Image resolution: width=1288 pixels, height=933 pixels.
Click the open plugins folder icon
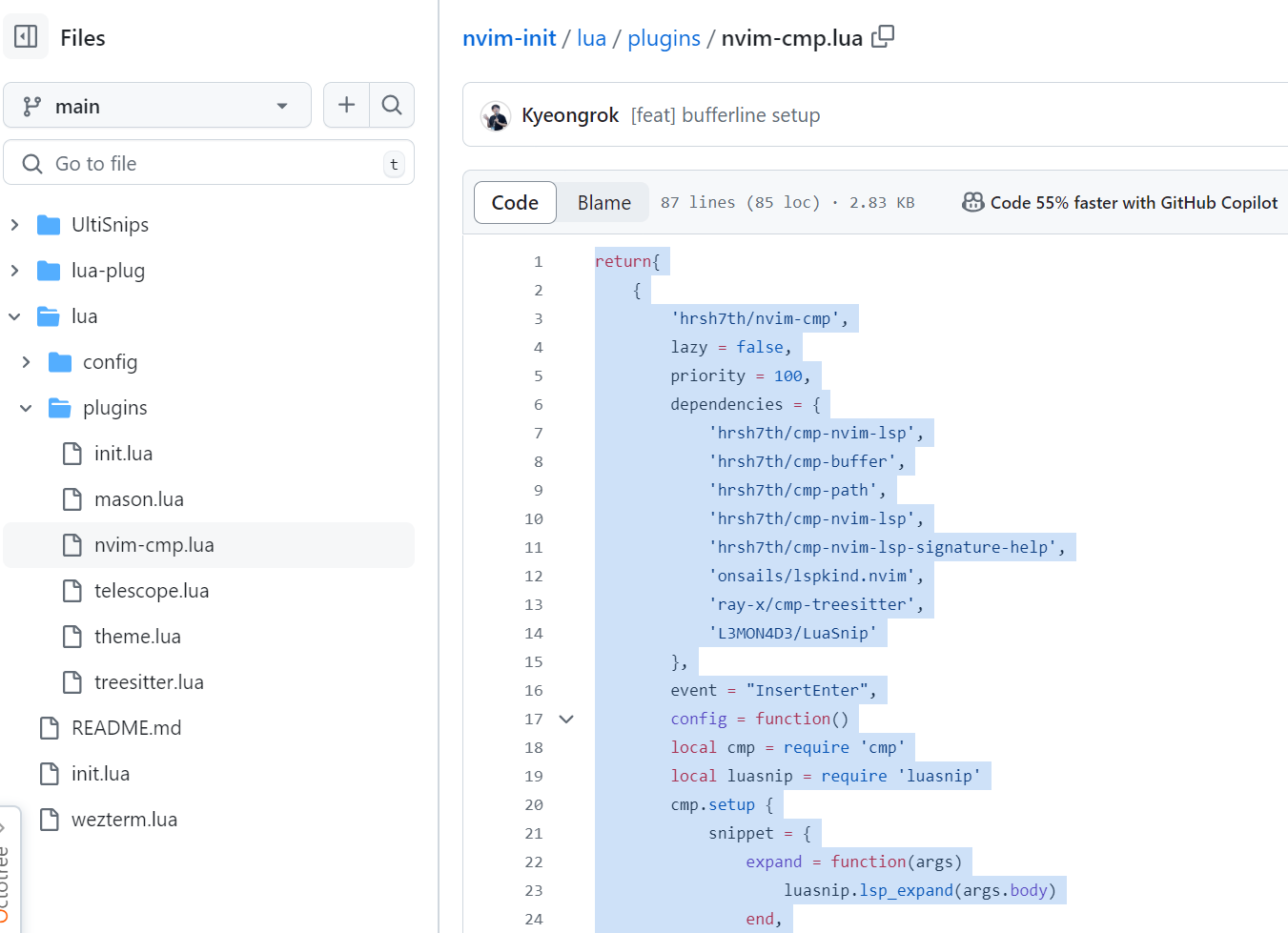tap(60, 408)
